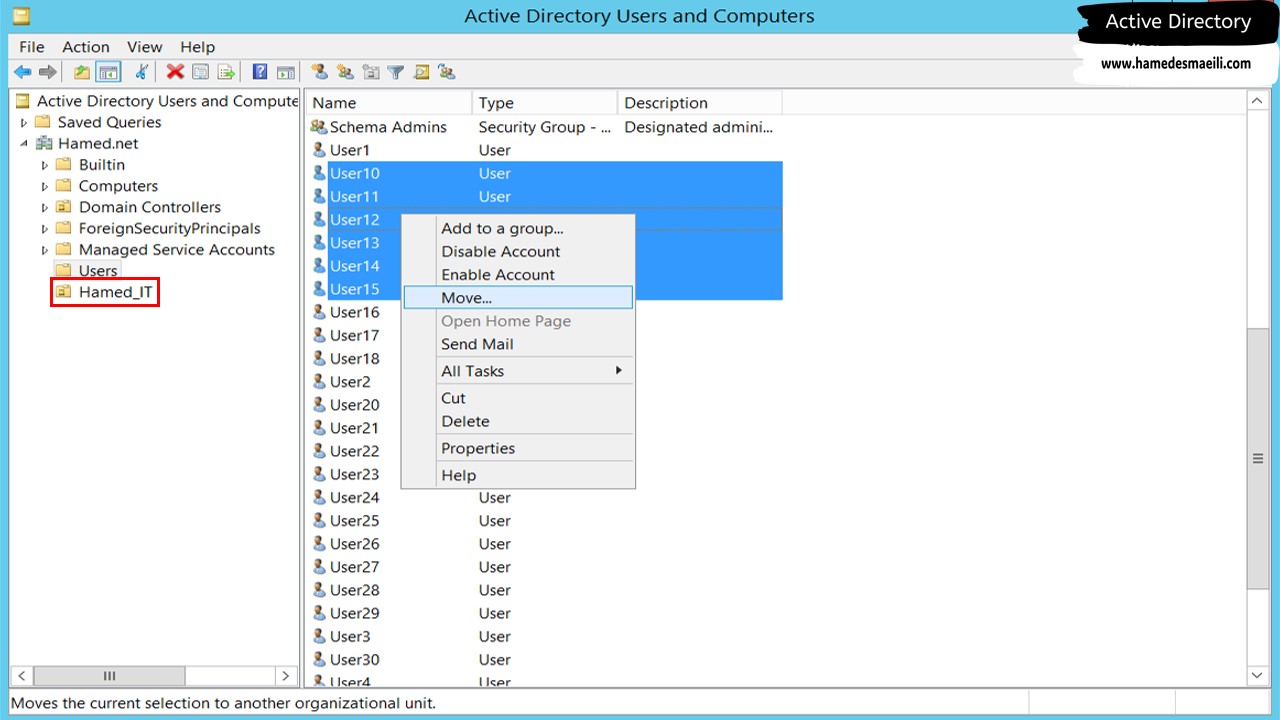The width and height of the screenshot is (1280, 720).
Task: Select Active Directory Users and Computers root
Action: click(x=166, y=101)
